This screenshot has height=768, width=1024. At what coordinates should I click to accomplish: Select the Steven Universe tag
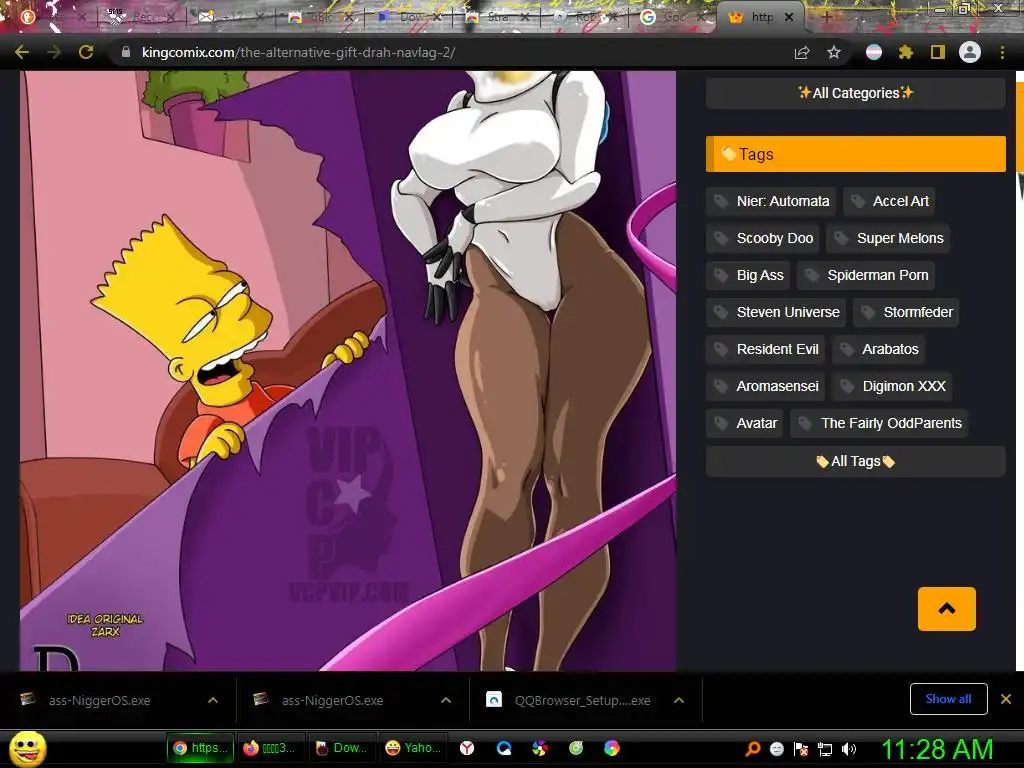[x=776, y=312]
